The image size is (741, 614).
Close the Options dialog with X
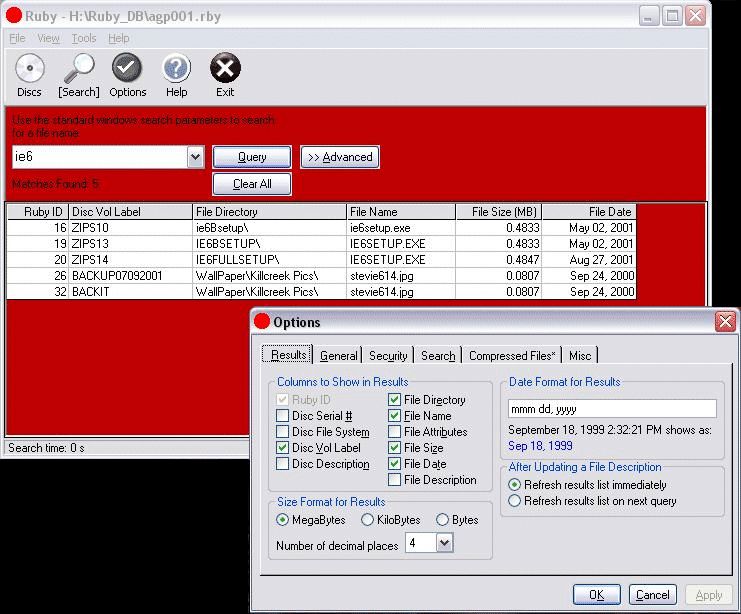click(x=725, y=322)
